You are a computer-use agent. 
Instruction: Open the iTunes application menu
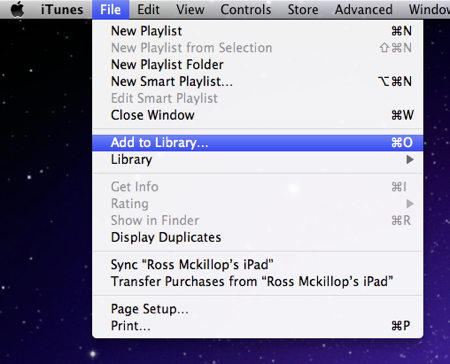click(x=62, y=9)
